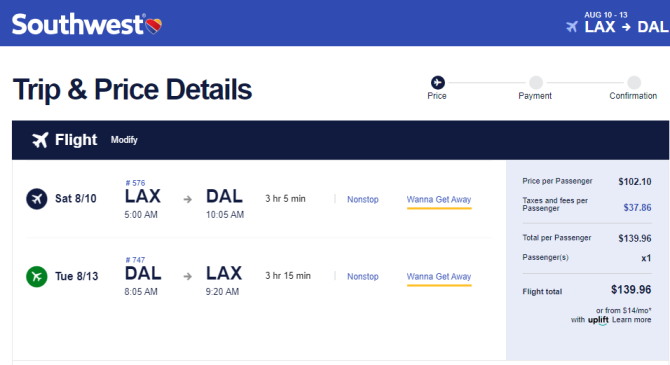Click the white airplane icon next to Flight

point(40,140)
